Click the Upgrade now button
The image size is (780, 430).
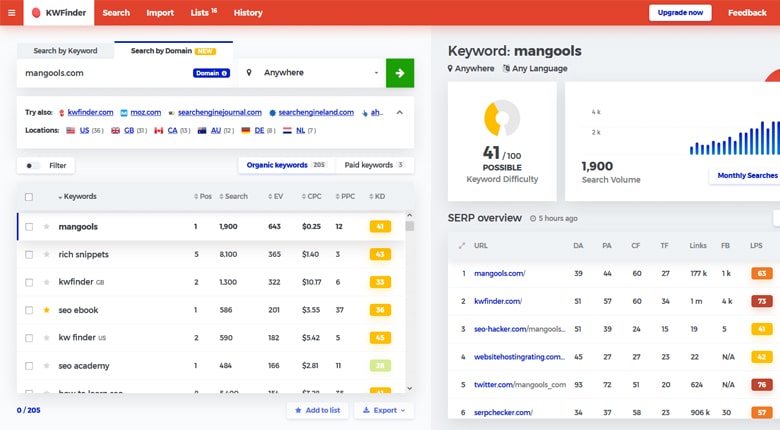tap(680, 13)
